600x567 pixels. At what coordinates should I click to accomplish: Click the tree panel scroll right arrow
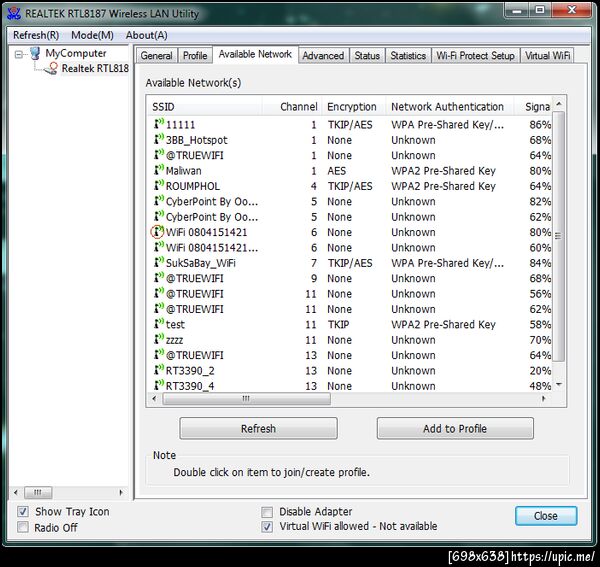pyautogui.click(x=121, y=492)
